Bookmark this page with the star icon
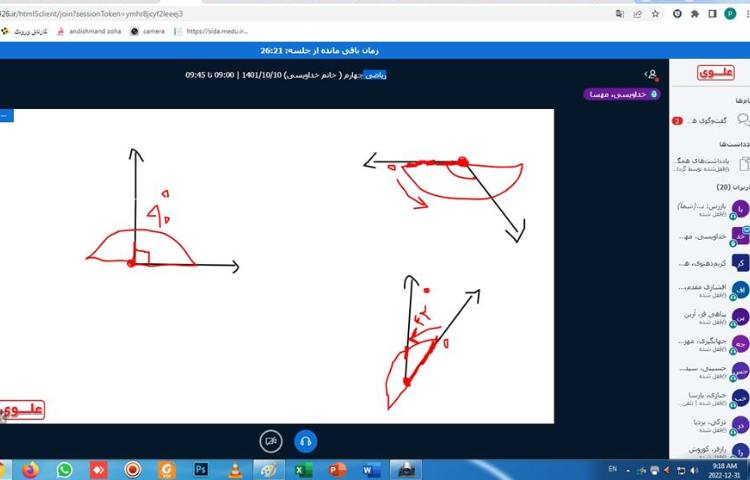 (x=657, y=13)
